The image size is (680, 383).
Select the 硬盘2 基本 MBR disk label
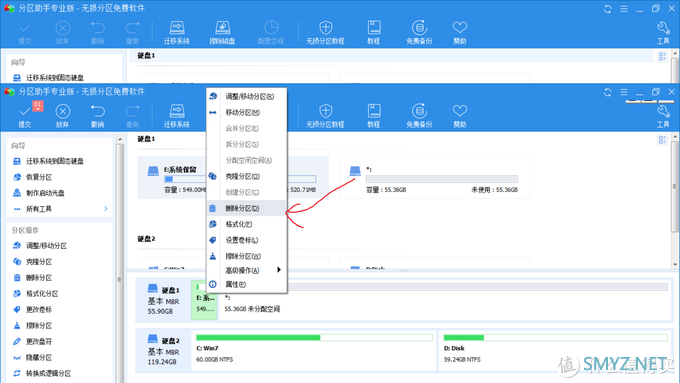[163, 350]
